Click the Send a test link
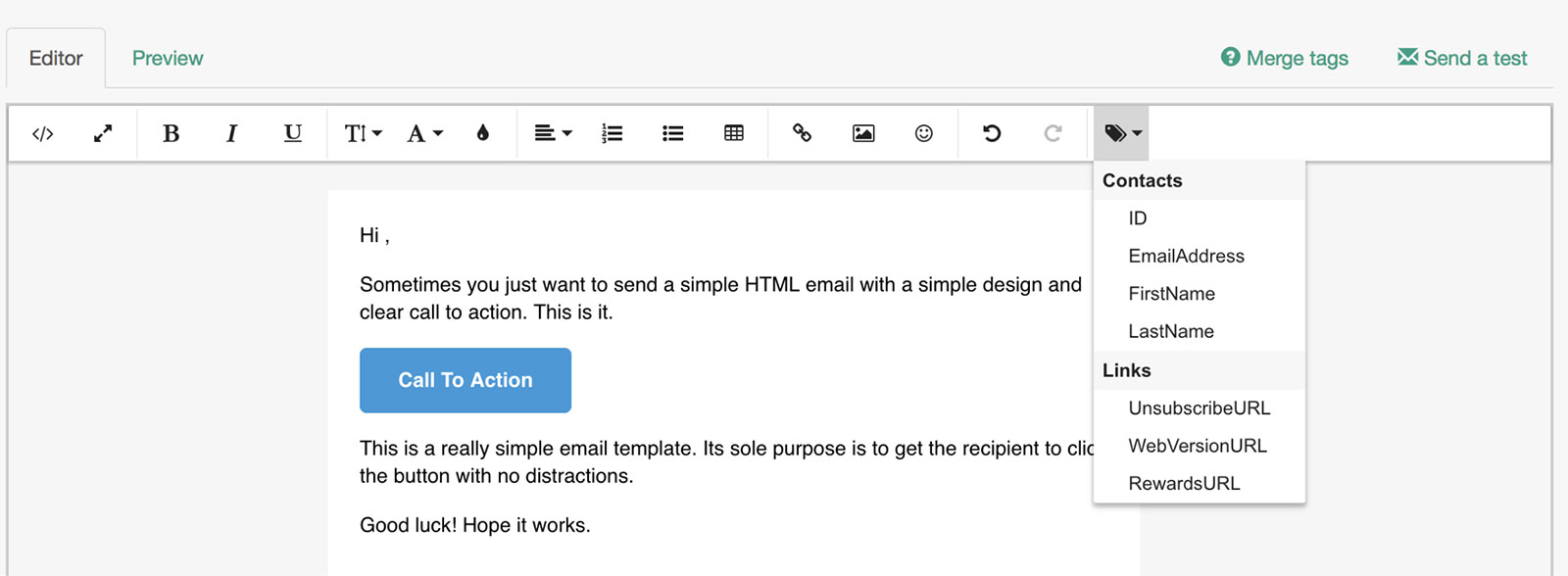The width and height of the screenshot is (1568, 576). pos(1462,58)
